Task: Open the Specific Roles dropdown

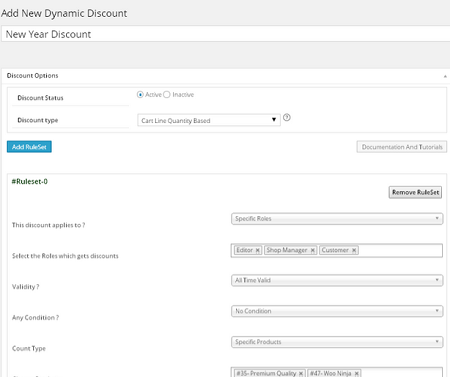Action: pos(337,219)
